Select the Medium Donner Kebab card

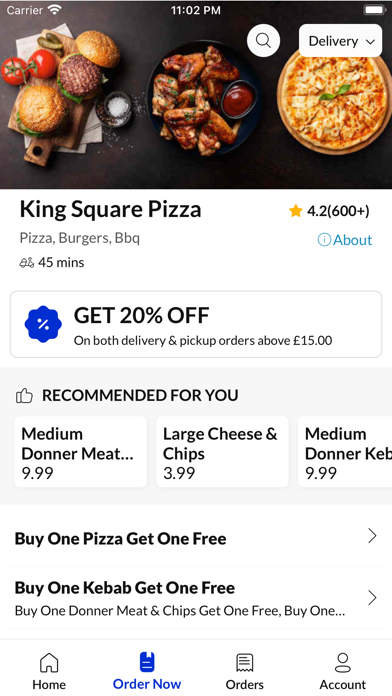345,452
